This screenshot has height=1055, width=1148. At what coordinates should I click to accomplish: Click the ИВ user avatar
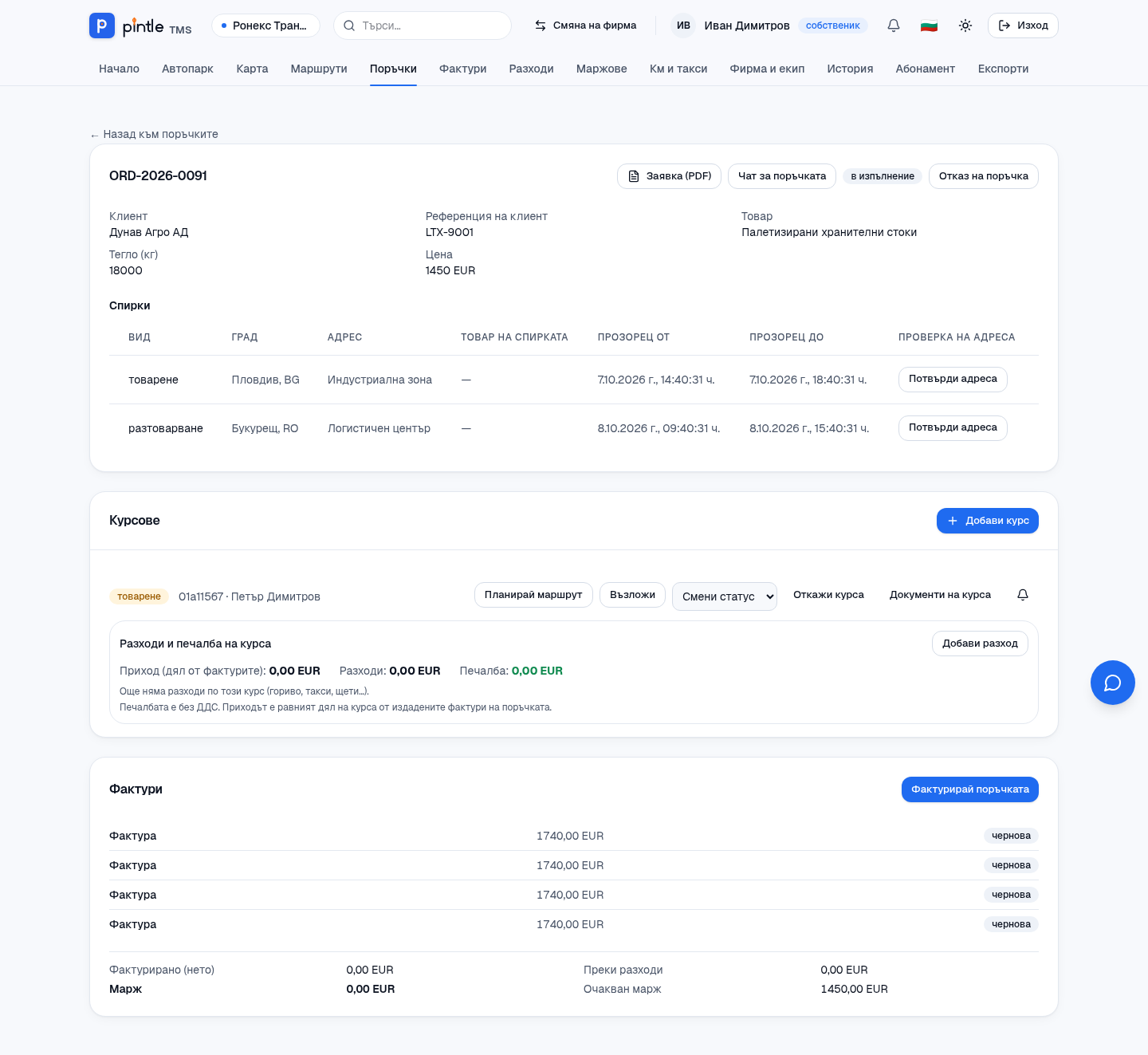[683, 26]
